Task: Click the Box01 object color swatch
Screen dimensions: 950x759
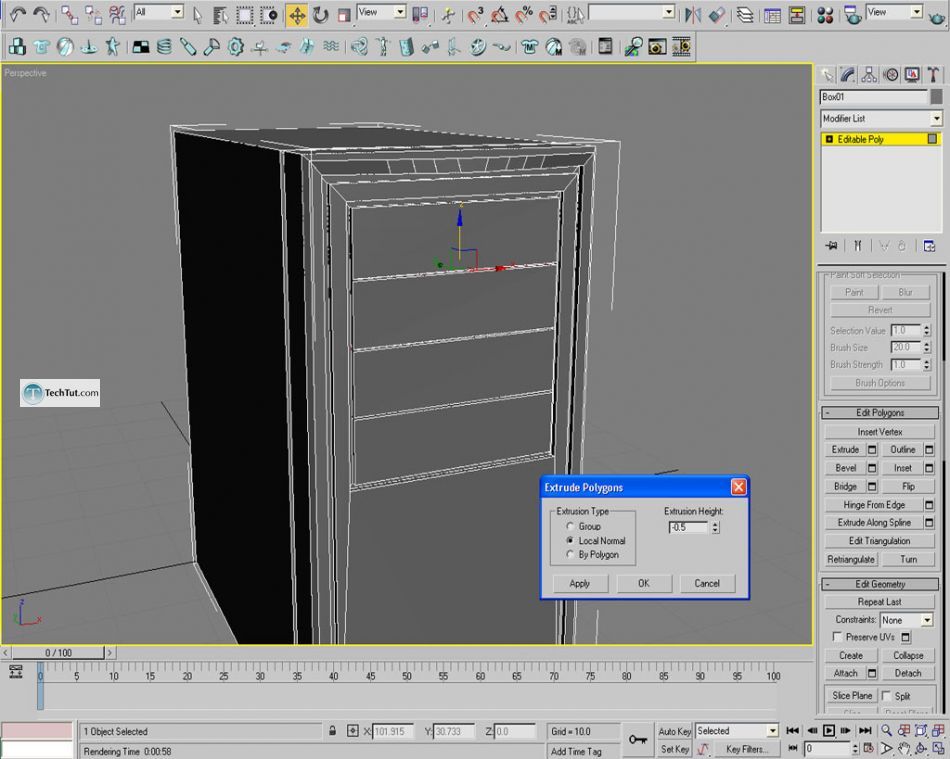Action: pos(936,97)
